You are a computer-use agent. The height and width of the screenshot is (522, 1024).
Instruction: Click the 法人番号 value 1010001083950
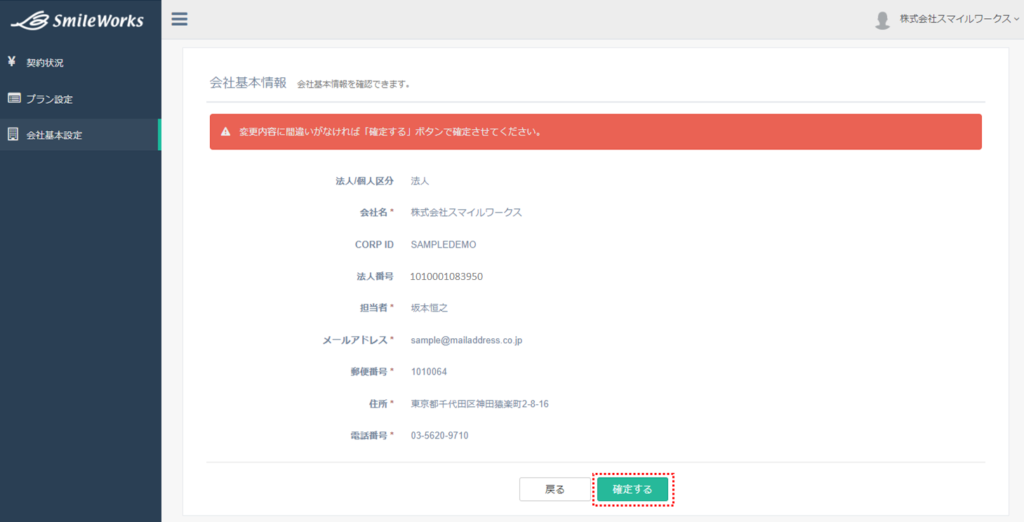click(x=447, y=276)
